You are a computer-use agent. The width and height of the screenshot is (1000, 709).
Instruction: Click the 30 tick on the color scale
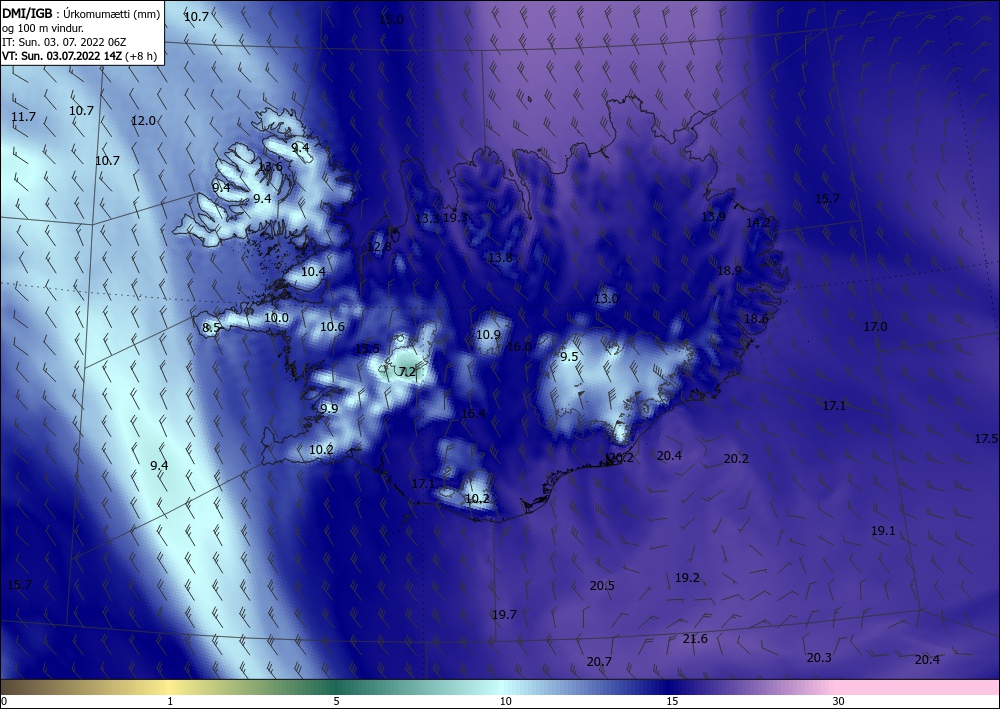838,702
